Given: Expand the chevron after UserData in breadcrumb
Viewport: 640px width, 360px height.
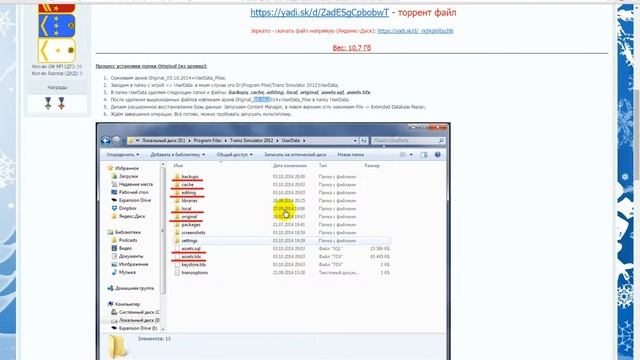Looking at the screenshot, I should [x=304, y=140].
